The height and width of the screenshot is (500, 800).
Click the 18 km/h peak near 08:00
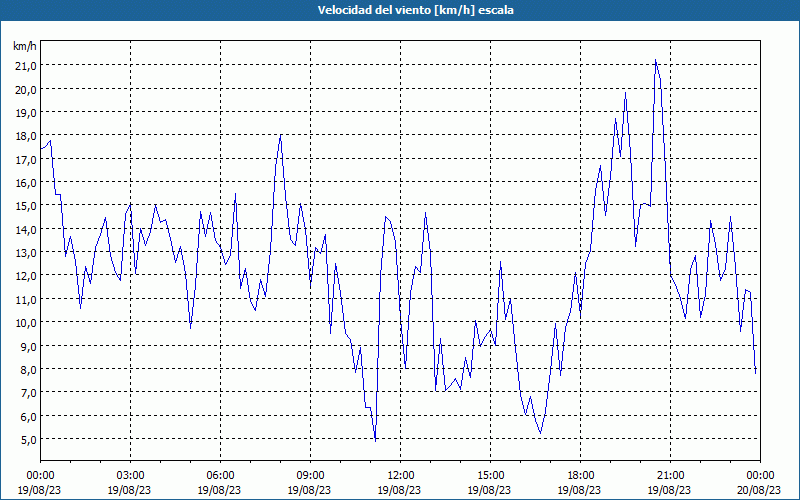281,136
